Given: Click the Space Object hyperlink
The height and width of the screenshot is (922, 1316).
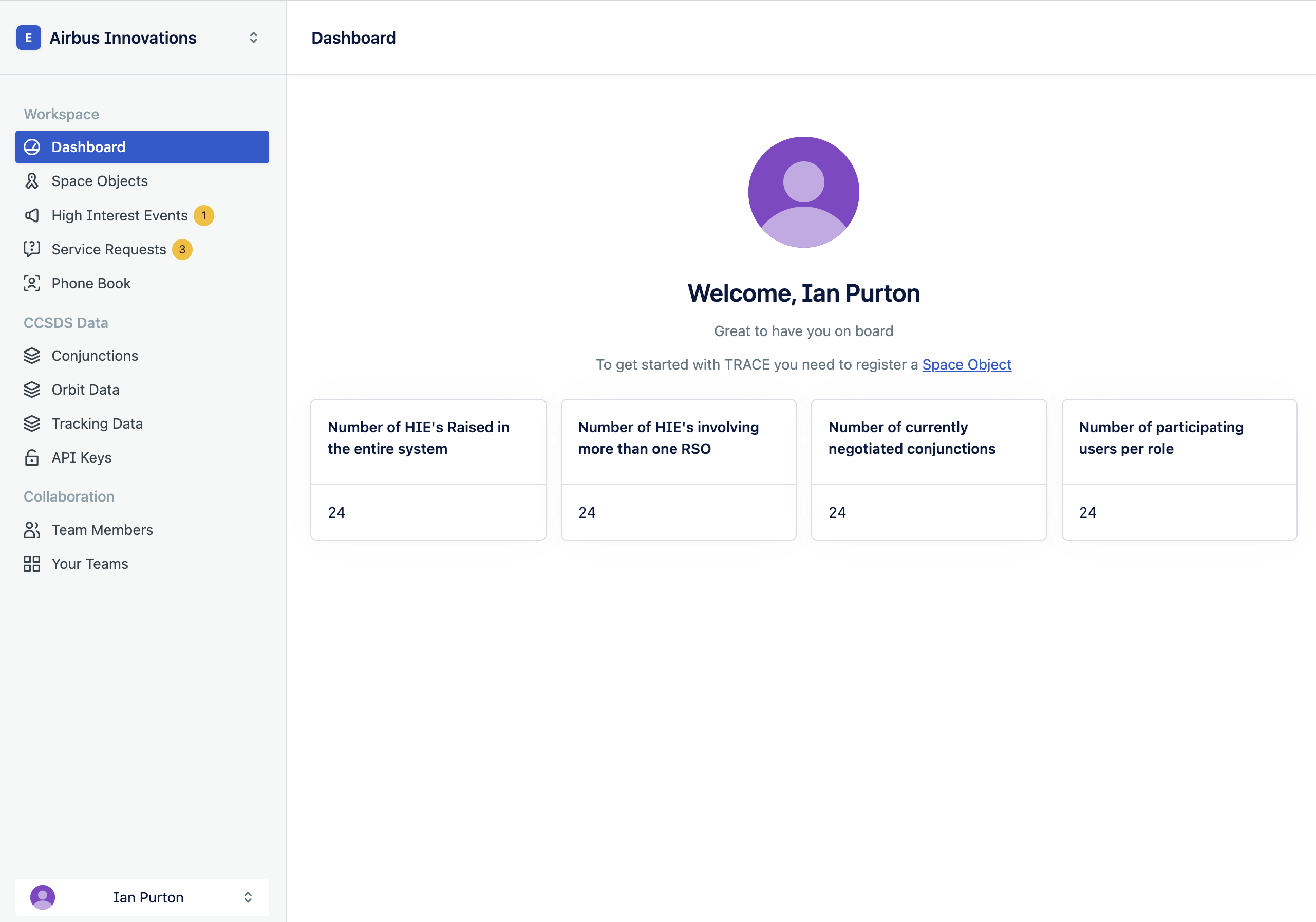Looking at the screenshot, I should pos(966,365).
